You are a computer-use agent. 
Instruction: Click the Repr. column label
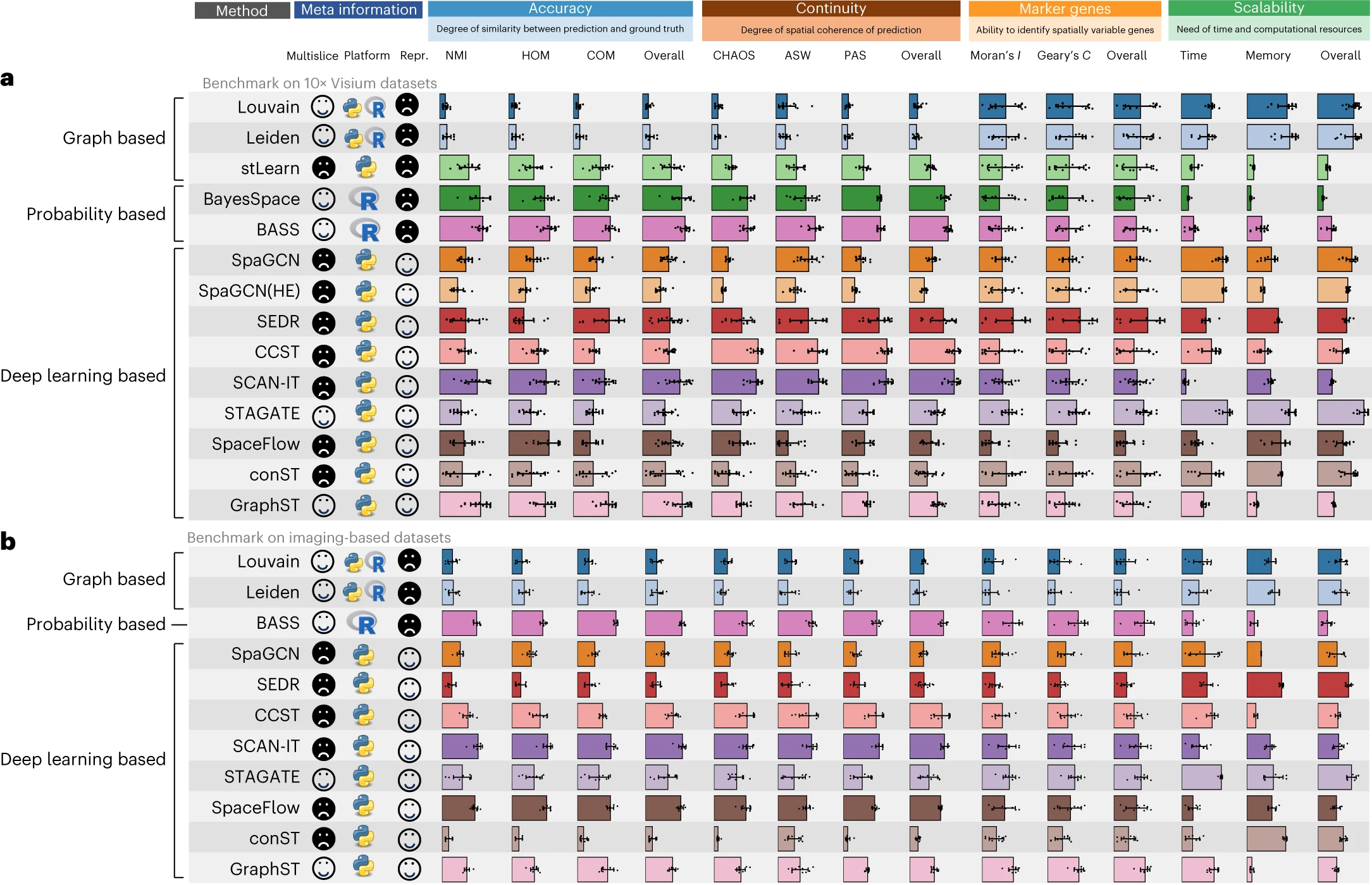(414, 56)
